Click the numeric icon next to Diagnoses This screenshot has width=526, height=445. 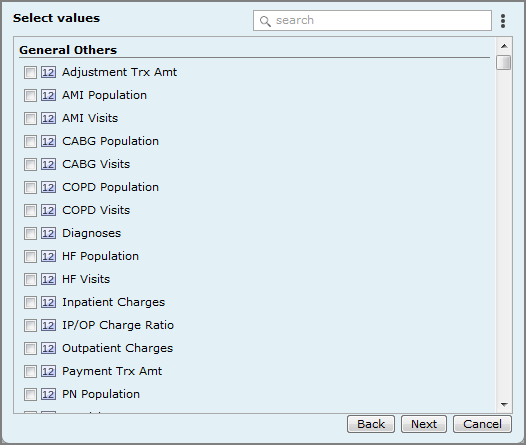tap(48, 233)
